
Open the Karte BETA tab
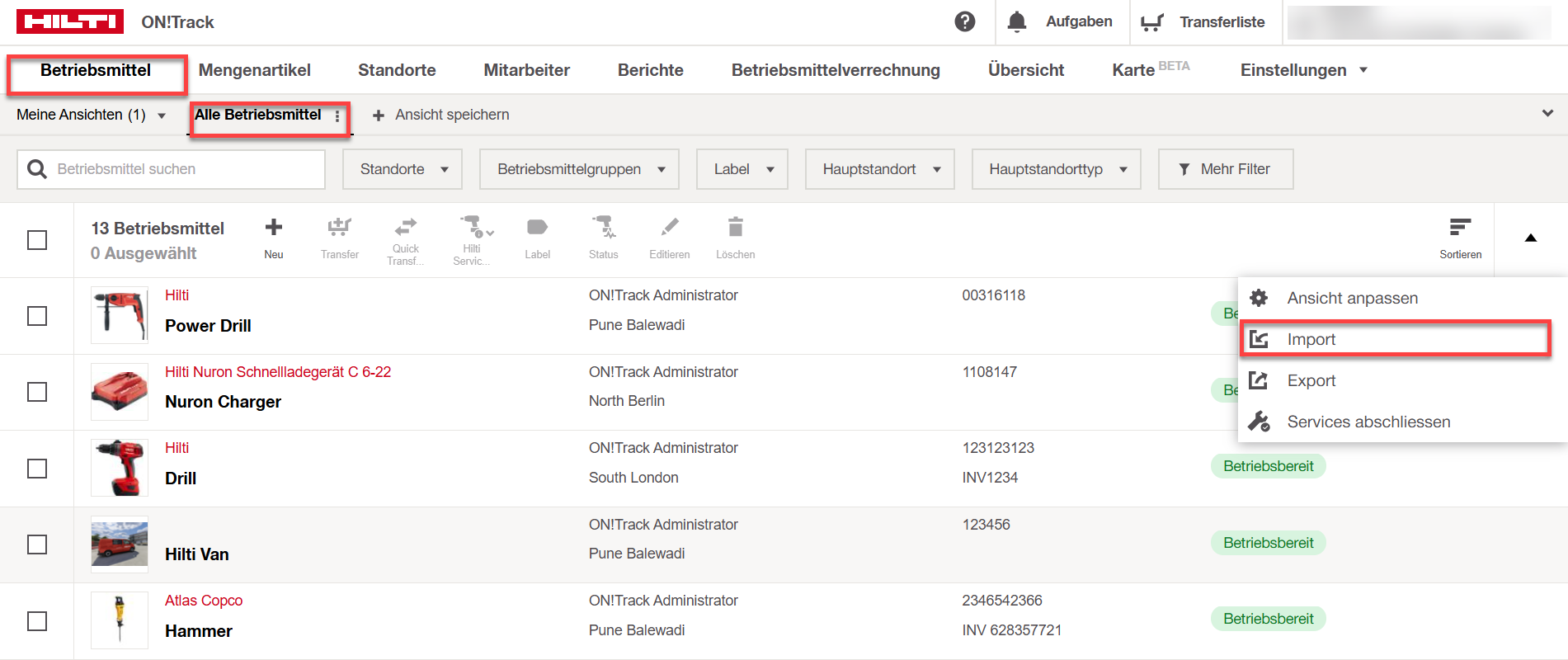(x=1151, y=69)
